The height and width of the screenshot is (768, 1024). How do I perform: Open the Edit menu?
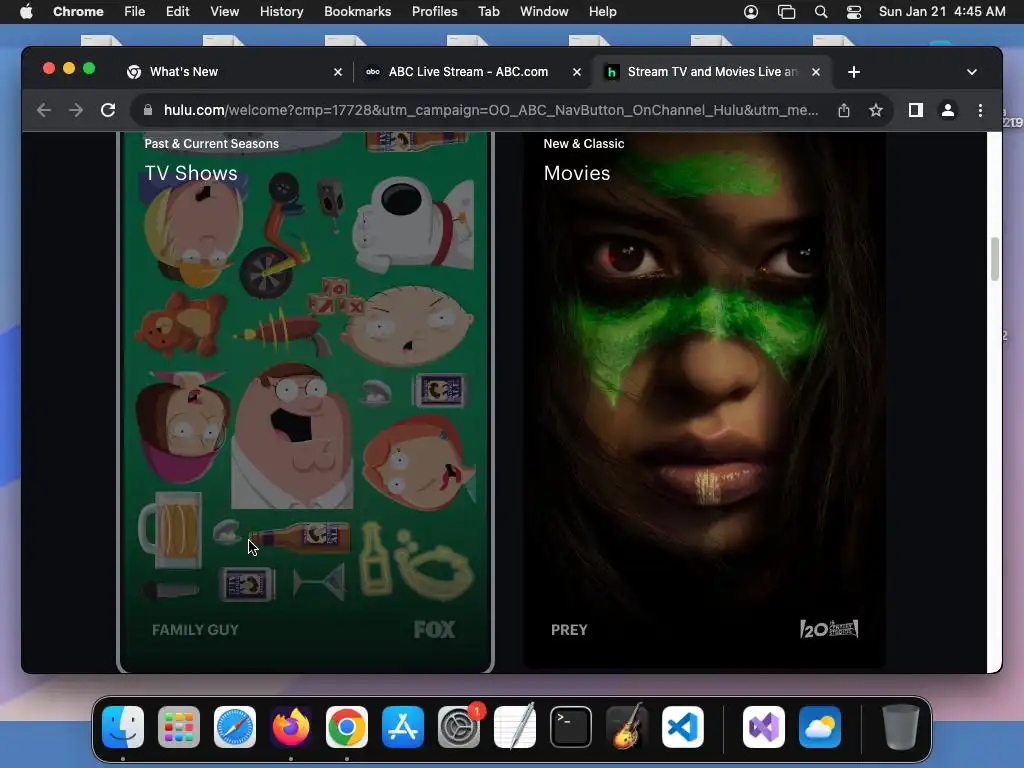pos(177,12)
